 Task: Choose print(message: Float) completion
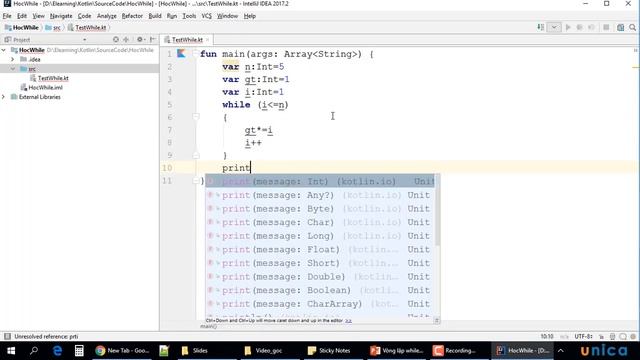point(320,249)
